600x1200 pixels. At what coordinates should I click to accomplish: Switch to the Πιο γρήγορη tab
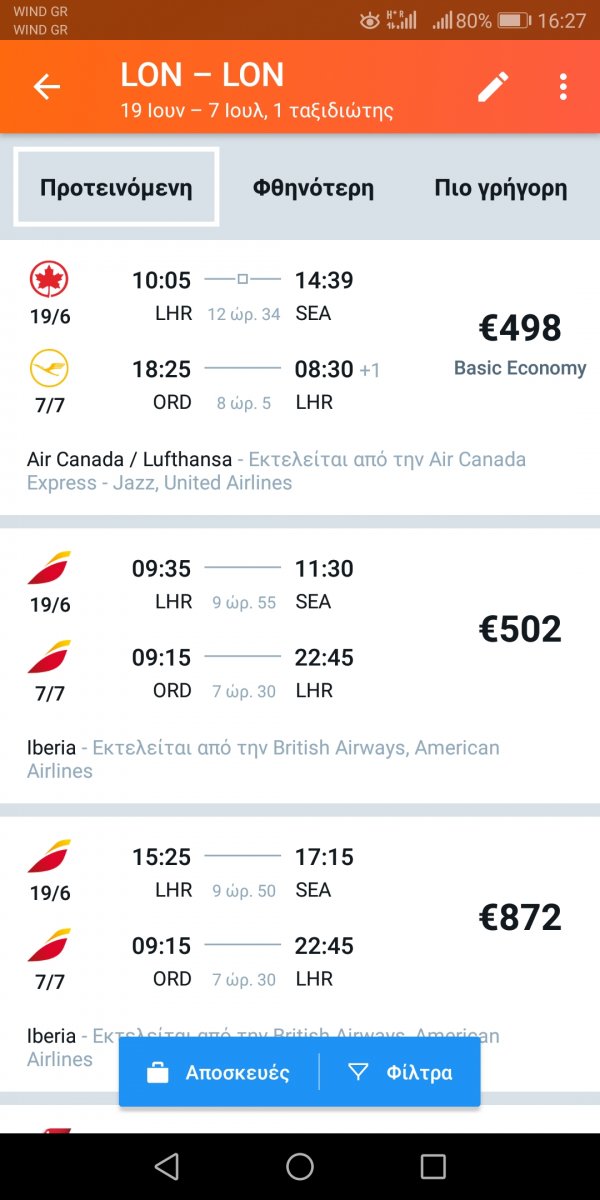tap(500, 188)
